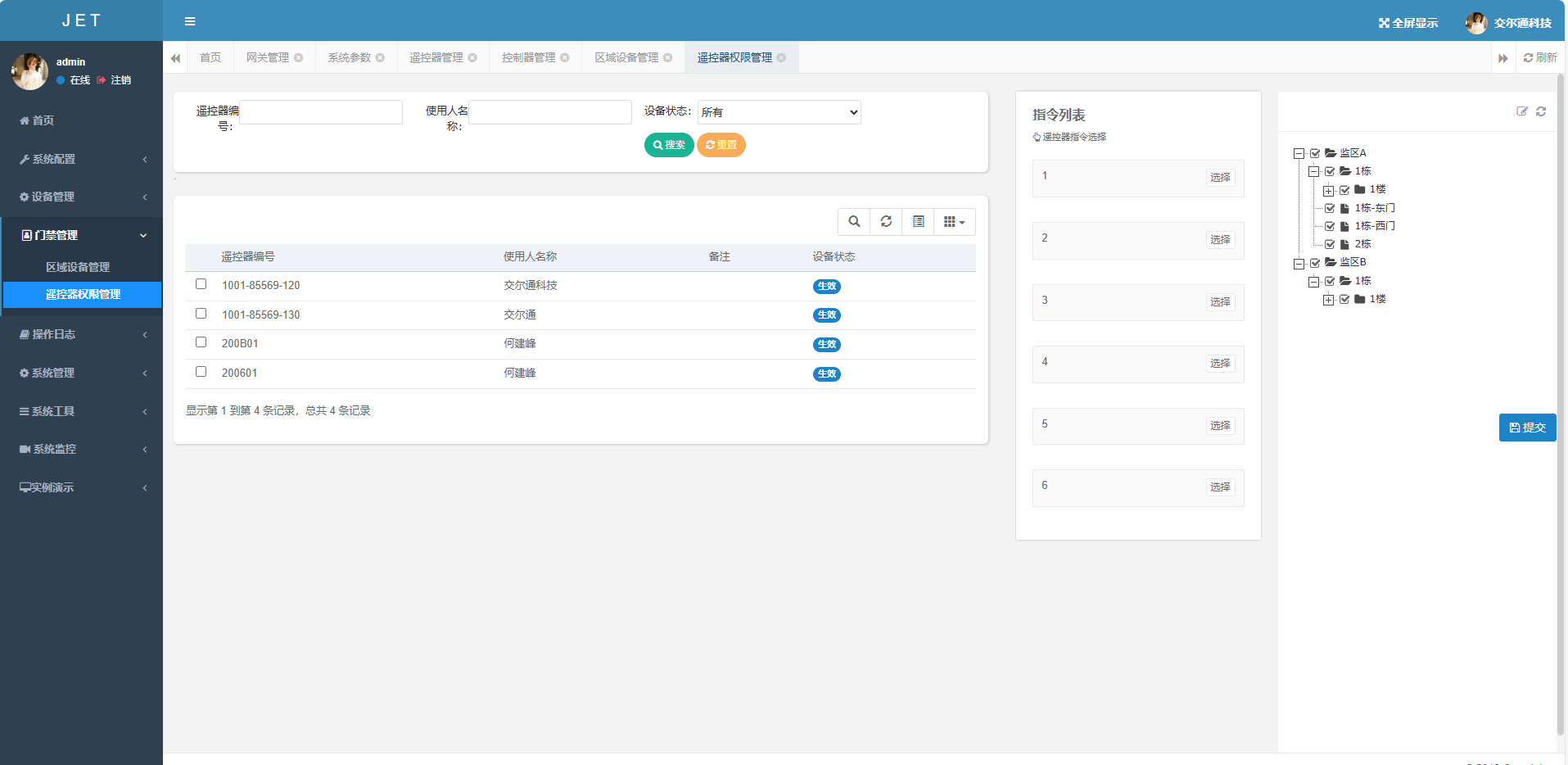Close the 控制器管理 tab
The width and height of the screenshot is (1568, 765).
pyautogui.click(x=565, y=57)
